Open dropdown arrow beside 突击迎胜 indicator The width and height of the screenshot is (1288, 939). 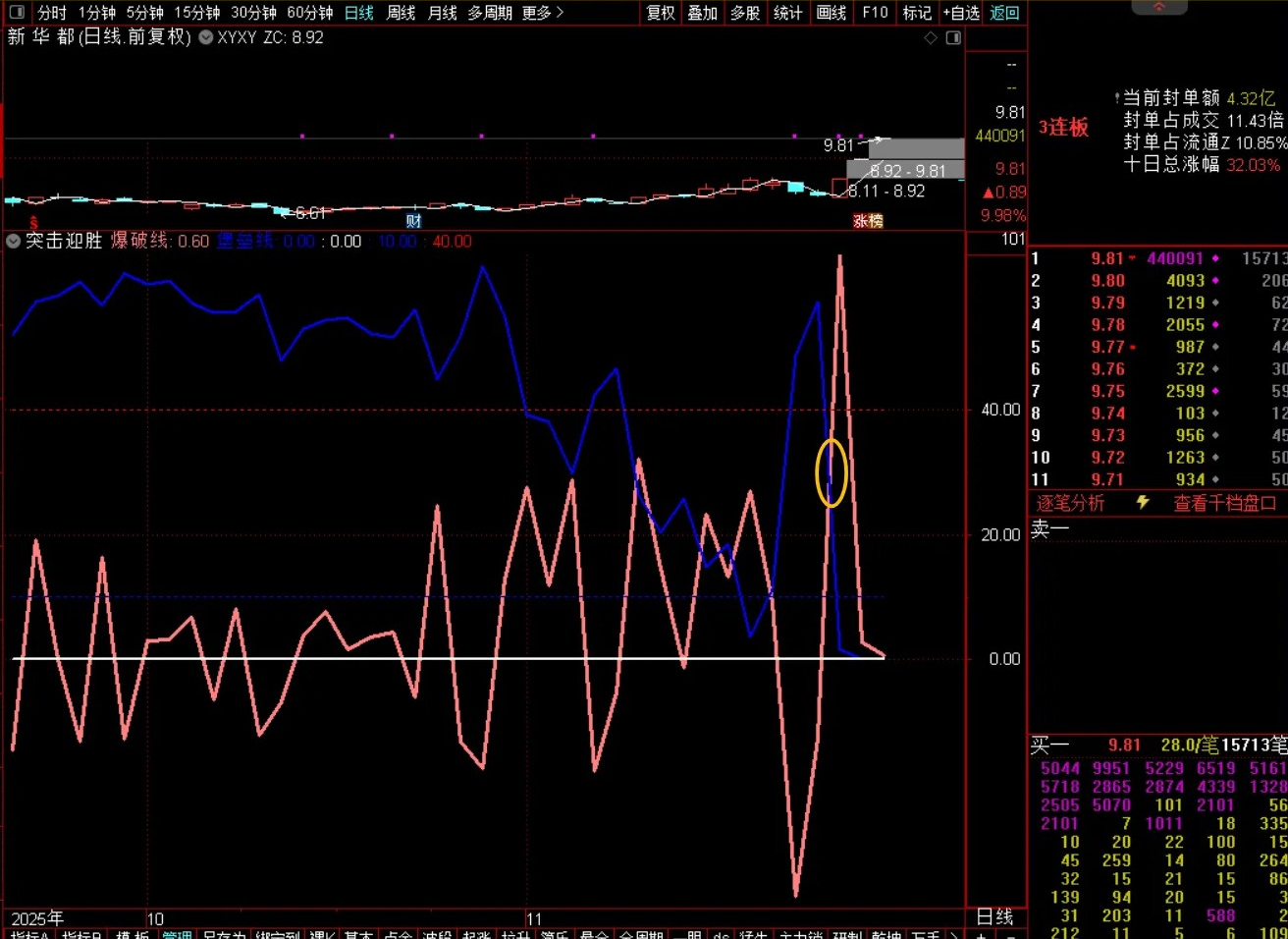(x=13, y=241)
